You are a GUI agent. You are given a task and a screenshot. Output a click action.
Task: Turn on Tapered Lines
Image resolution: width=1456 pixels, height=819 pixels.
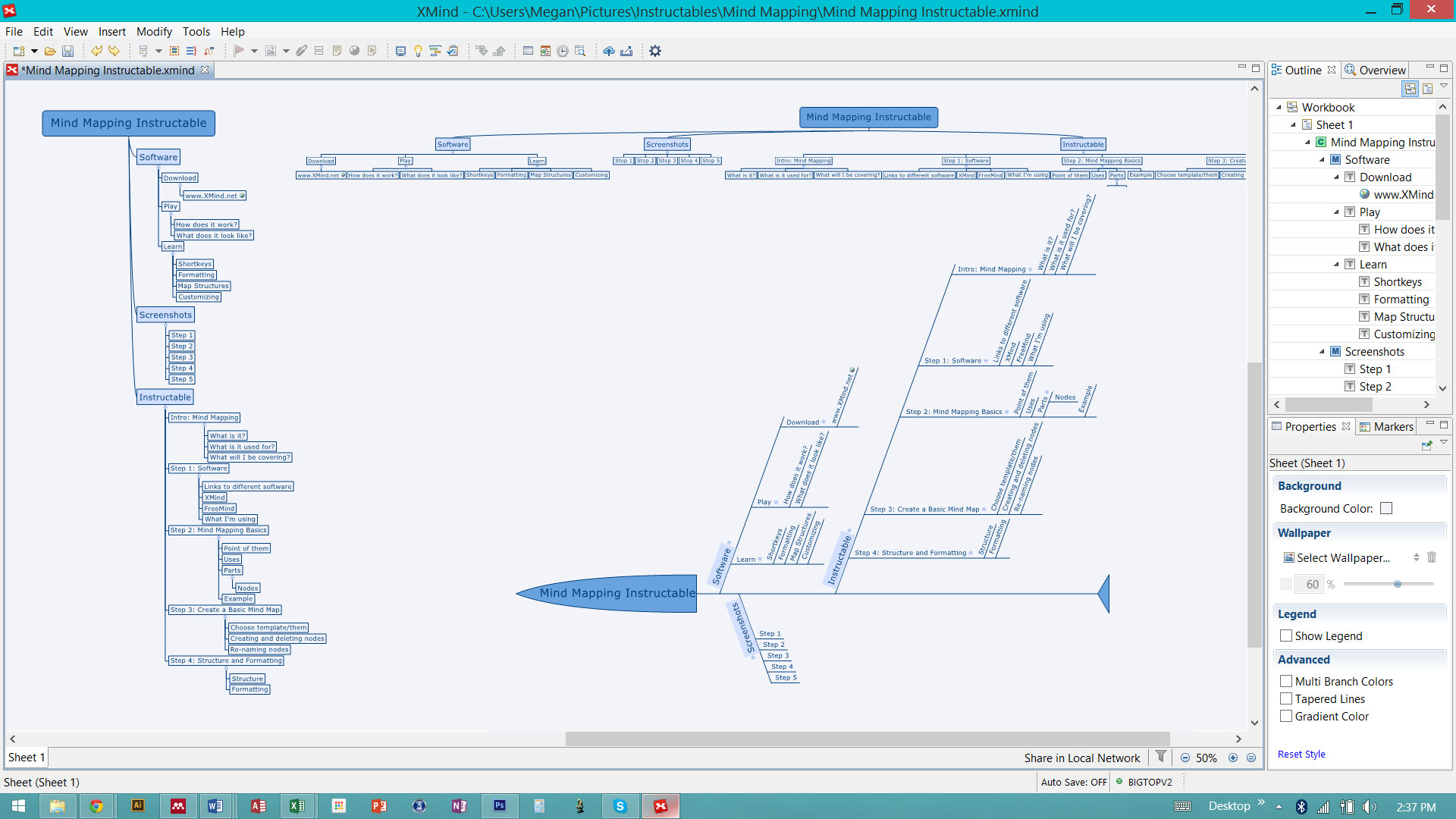coord(1286,698)
